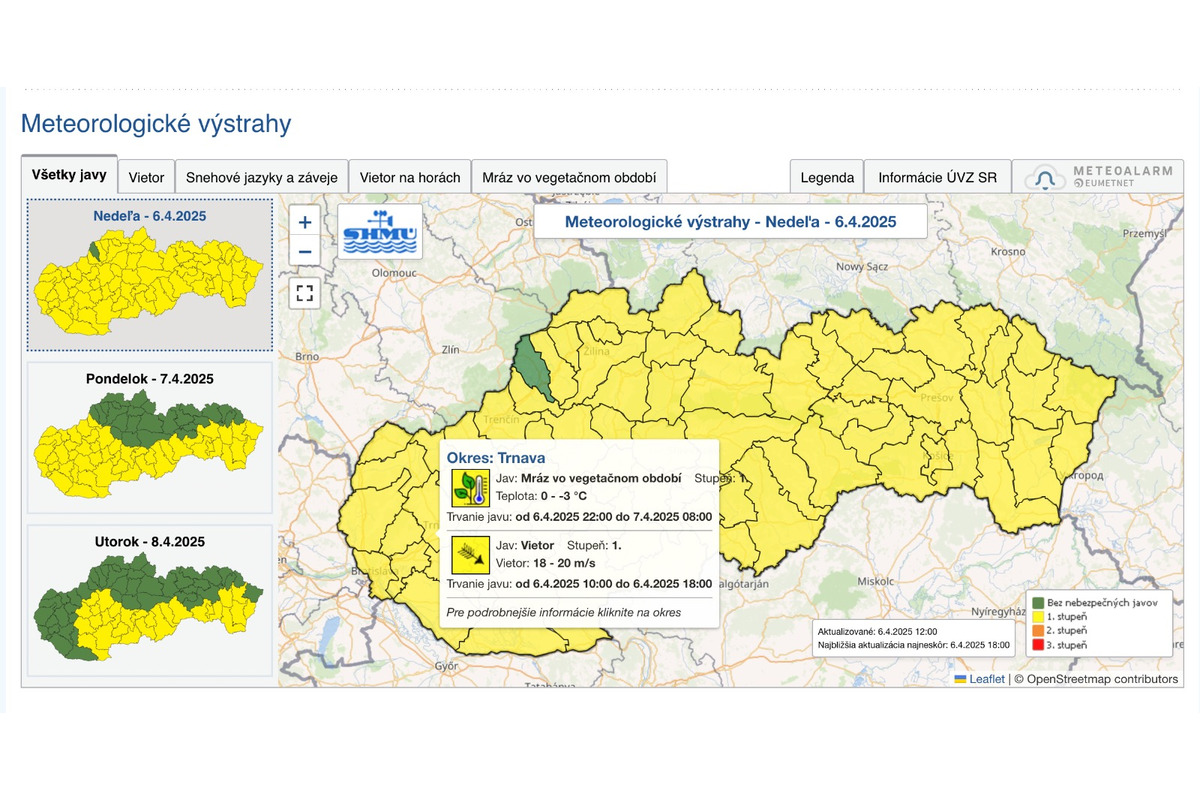
Task: Open Informácie ÚVZ SR
Action: [x=937, y=177]
